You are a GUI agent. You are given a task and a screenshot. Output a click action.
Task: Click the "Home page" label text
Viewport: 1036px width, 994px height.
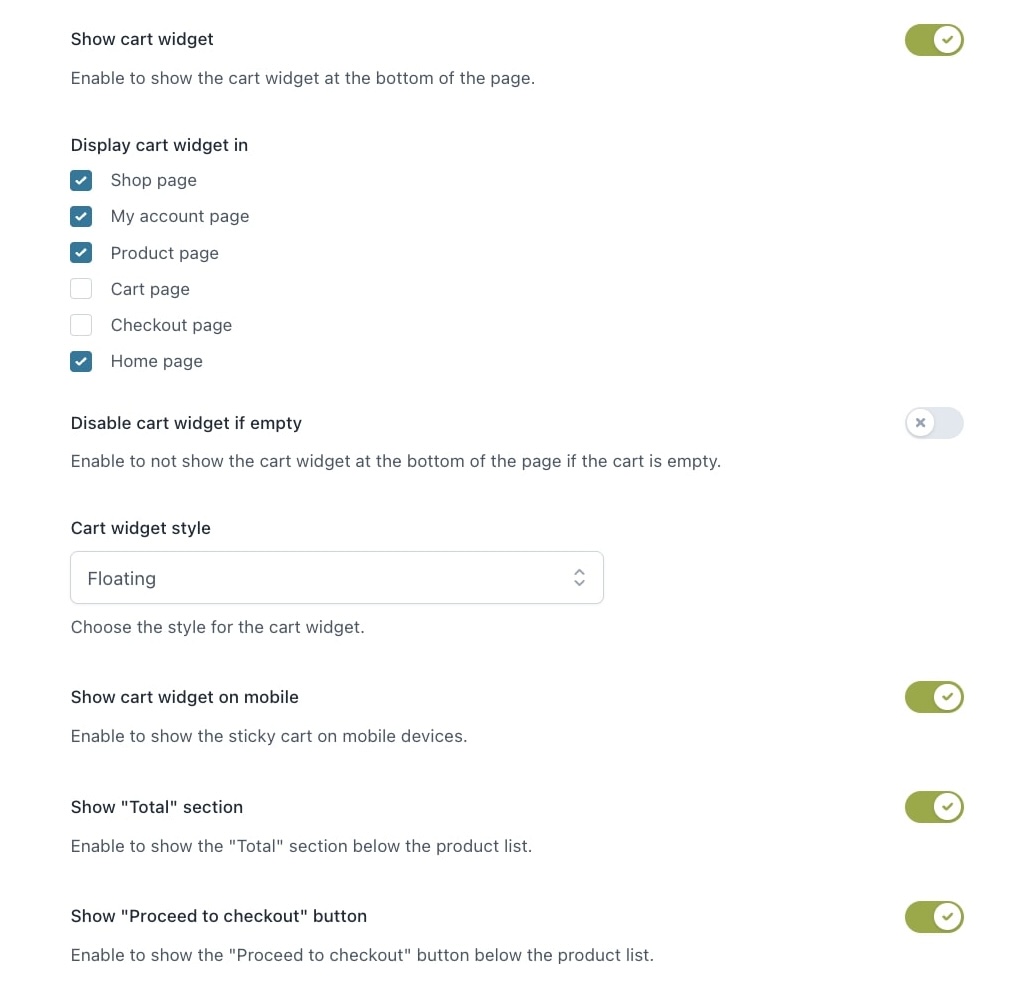pyautogui.click(x=157, y=362)
